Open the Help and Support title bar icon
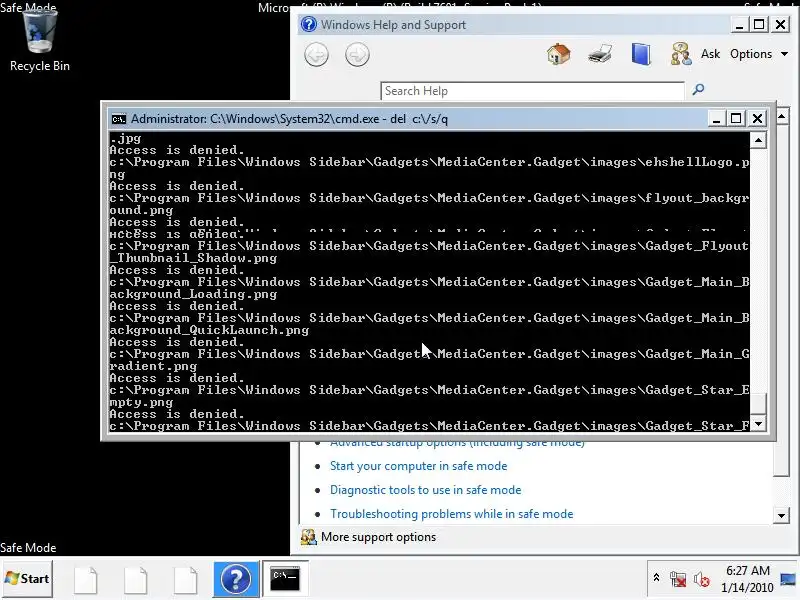Image resolution: width=800 pixels, height=600 pixels. 309,24
